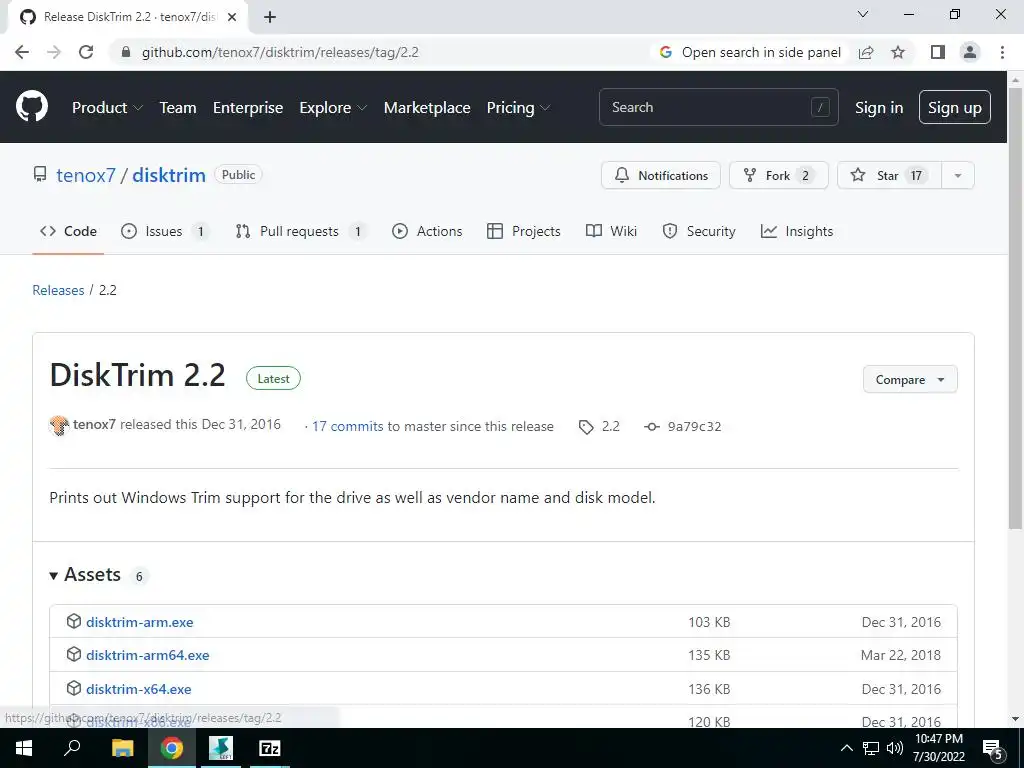Open the Chrome three-dot menu
The image size is (1024, 768).
(x=1002, y=52)
